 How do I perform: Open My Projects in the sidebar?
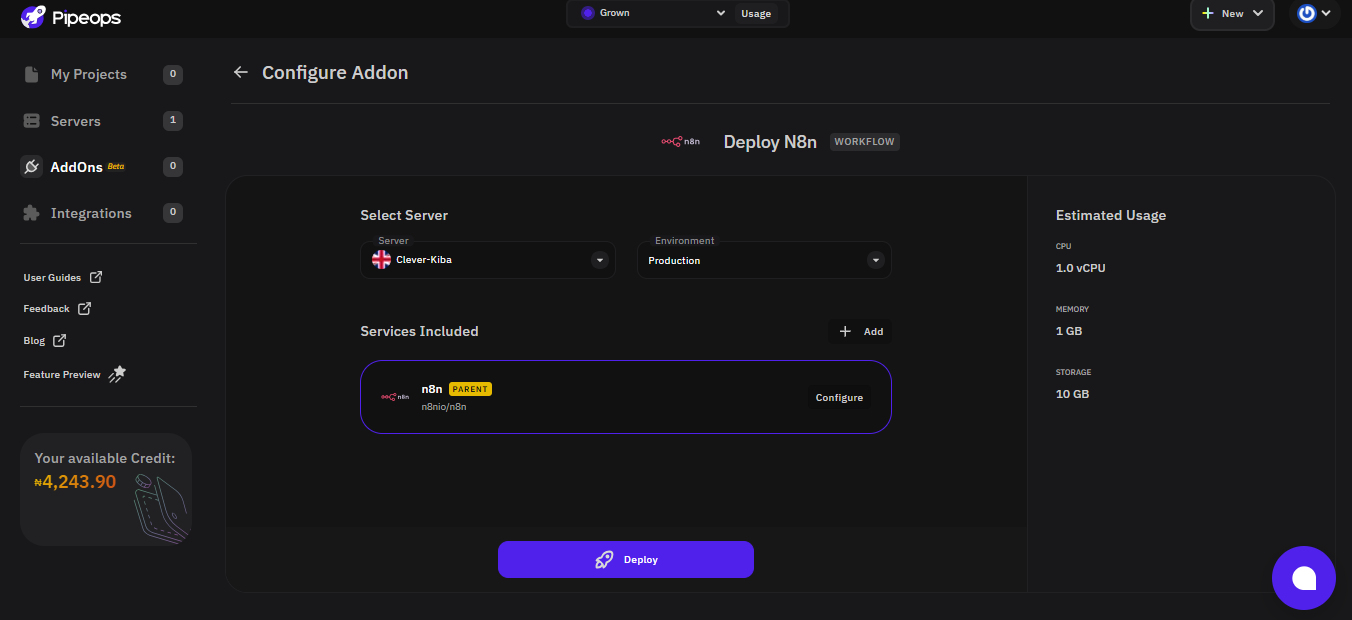[x=103, y=74]
